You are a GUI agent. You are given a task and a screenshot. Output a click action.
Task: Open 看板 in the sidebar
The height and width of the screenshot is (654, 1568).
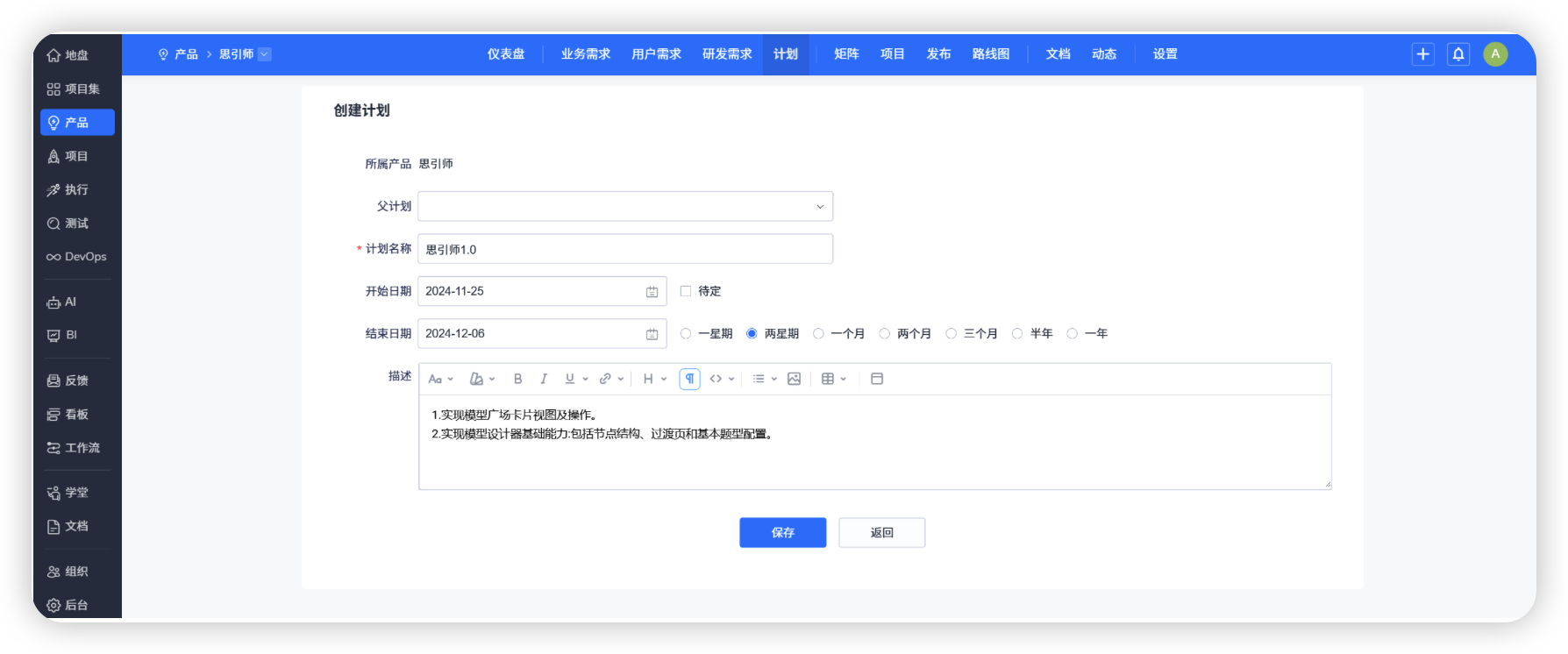(x=68, y=414)
